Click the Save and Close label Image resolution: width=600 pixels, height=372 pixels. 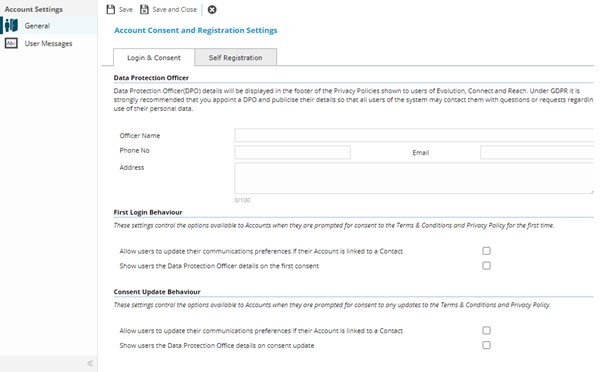174,10
